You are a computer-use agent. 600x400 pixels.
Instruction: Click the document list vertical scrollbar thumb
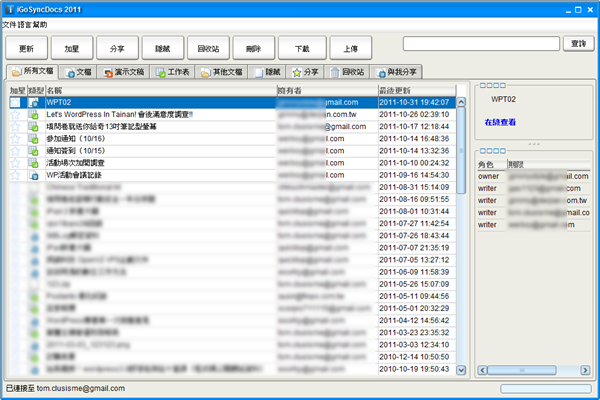(x=461, y=150)
